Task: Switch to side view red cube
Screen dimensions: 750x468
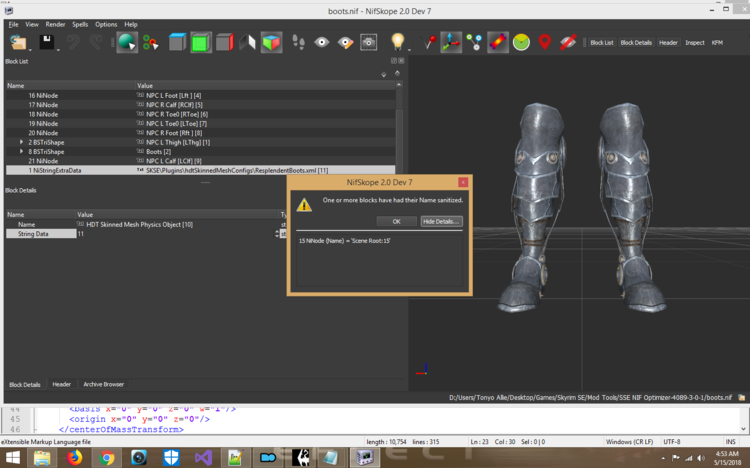Action: pos(224,43)
